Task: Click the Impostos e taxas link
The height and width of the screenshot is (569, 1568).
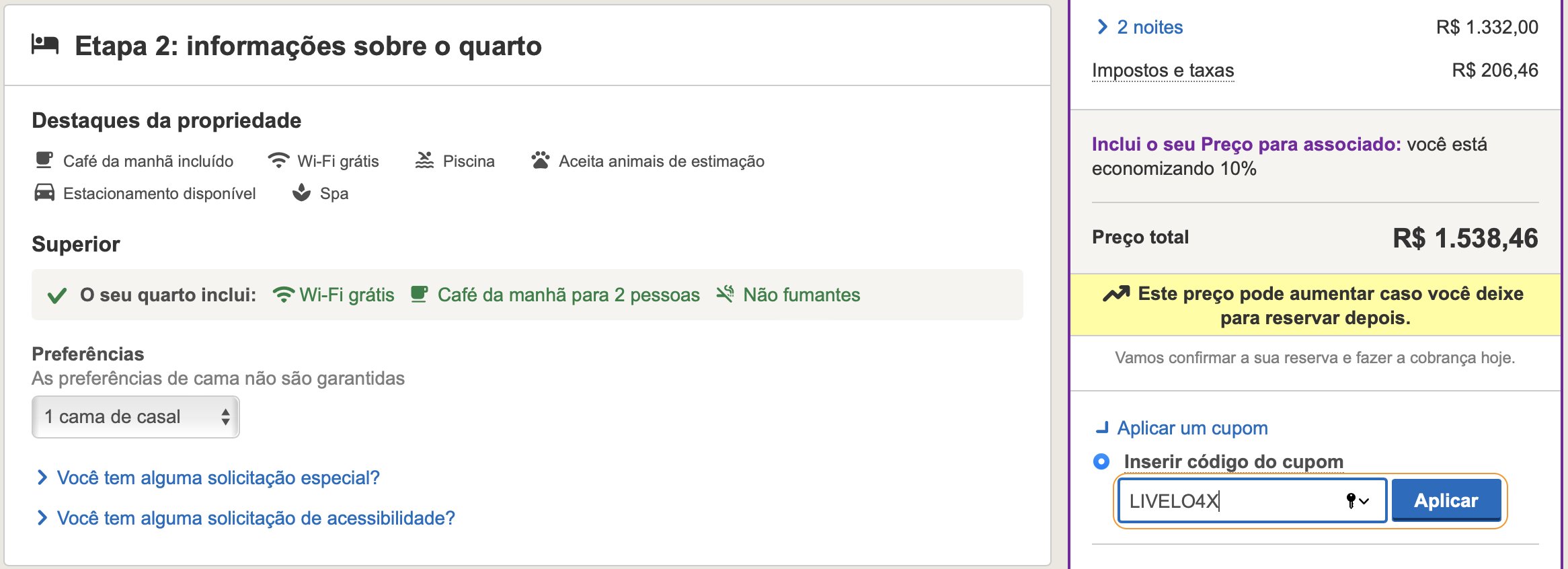Action: [1163, 70]
